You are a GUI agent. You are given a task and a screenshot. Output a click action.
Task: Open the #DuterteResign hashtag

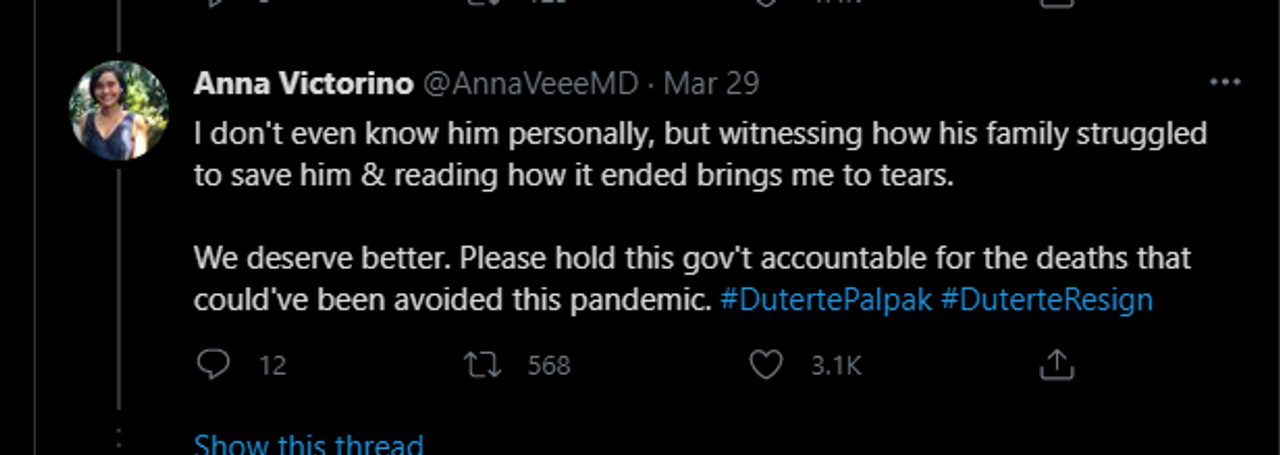click(1047, 299)
